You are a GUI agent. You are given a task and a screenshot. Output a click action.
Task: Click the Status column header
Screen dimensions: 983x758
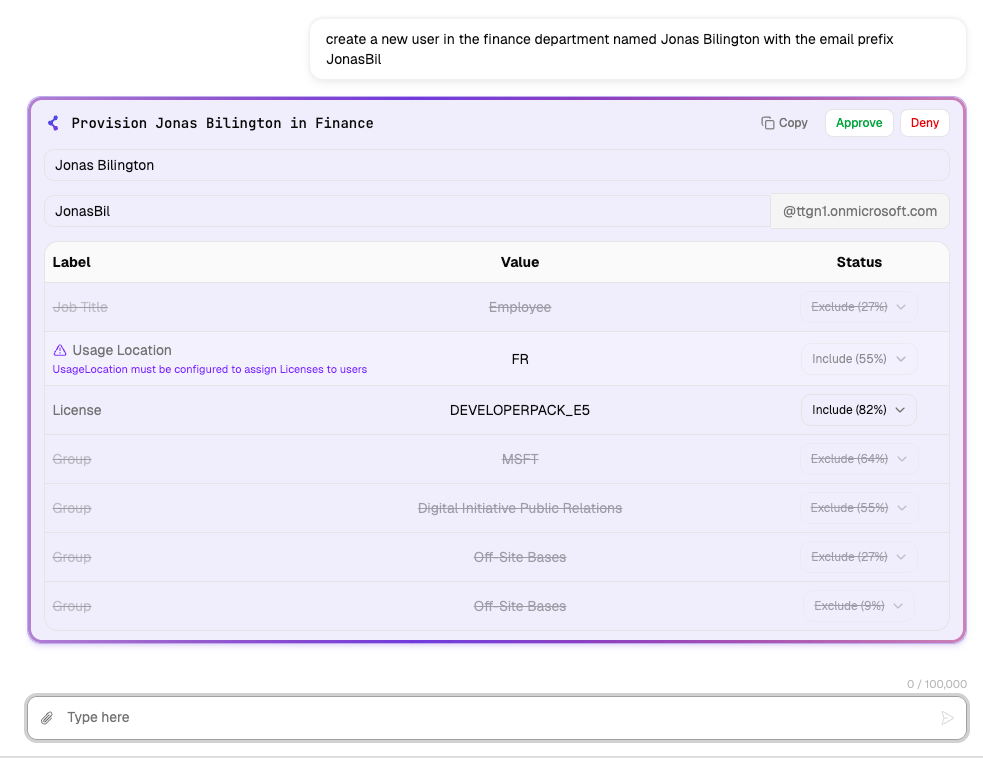pos(859,262)
